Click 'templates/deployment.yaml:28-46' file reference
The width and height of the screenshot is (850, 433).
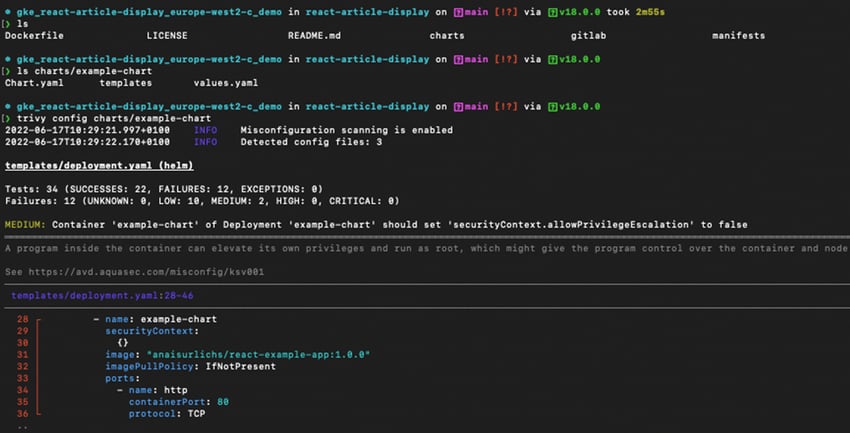[x=102, y=296]
